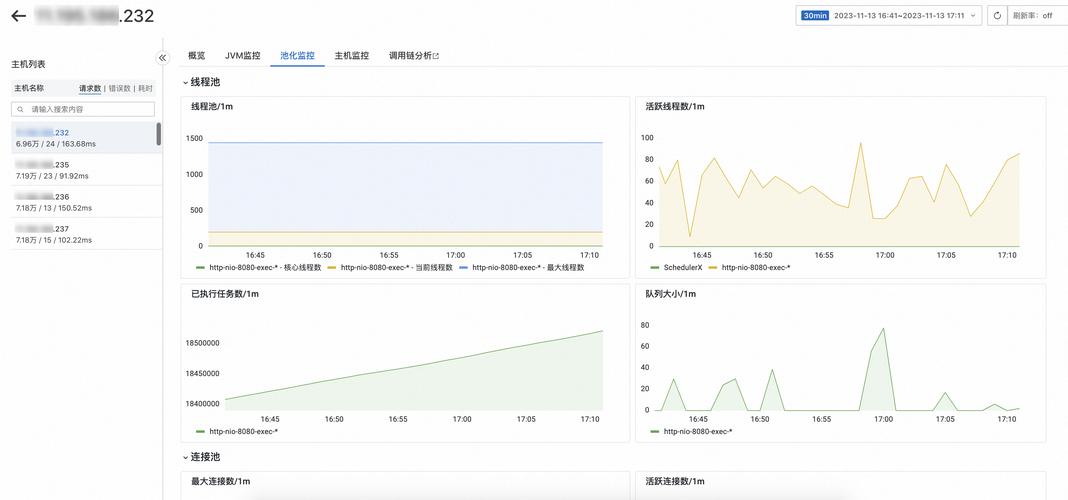The height and width of the screenshot is (500, 1068).
Task: Select the 池化监控 tab
Action: click(297, 56)
